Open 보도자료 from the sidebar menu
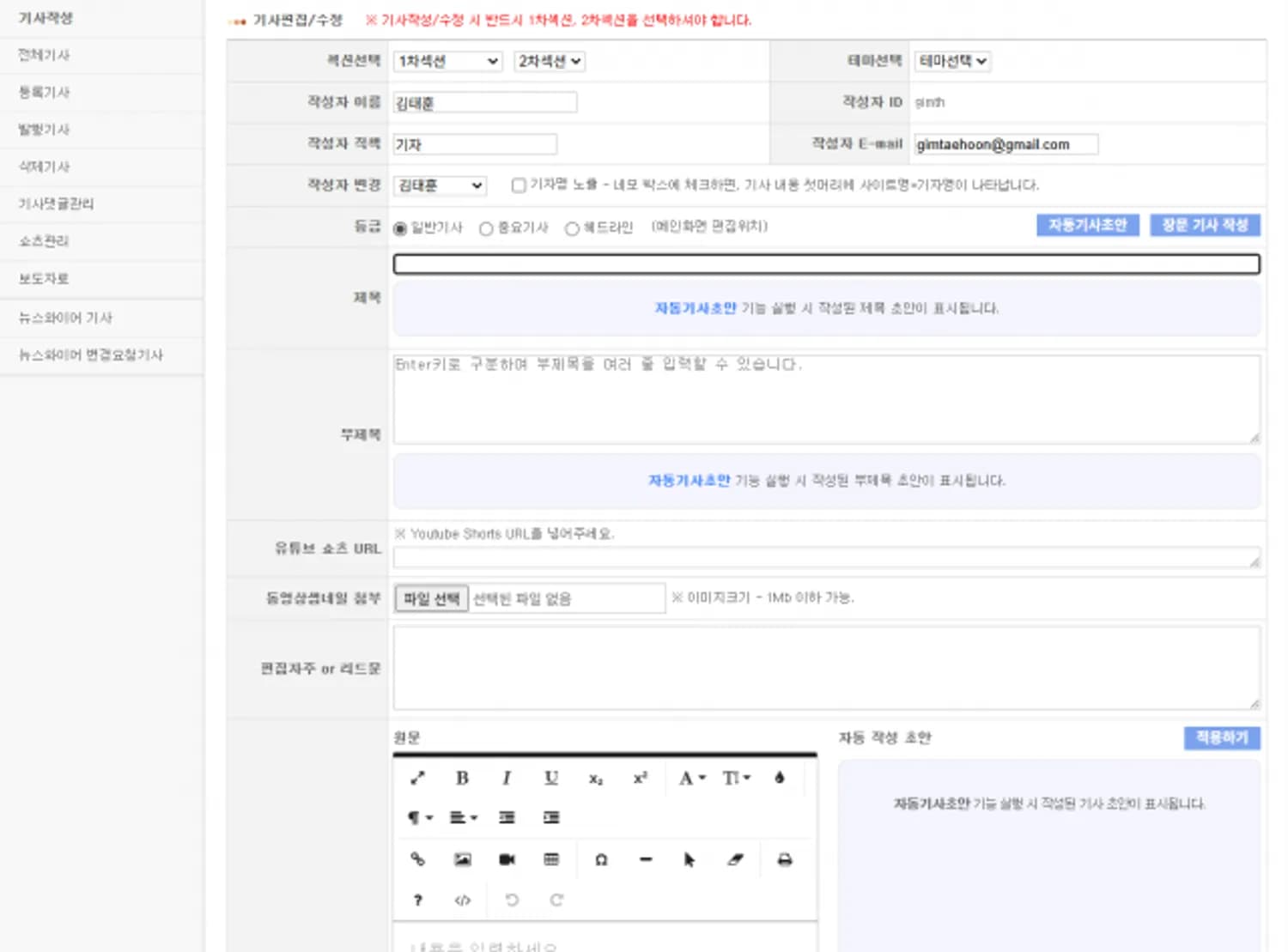This screenshot has height=952, width=1288. (x=45, y=278)
